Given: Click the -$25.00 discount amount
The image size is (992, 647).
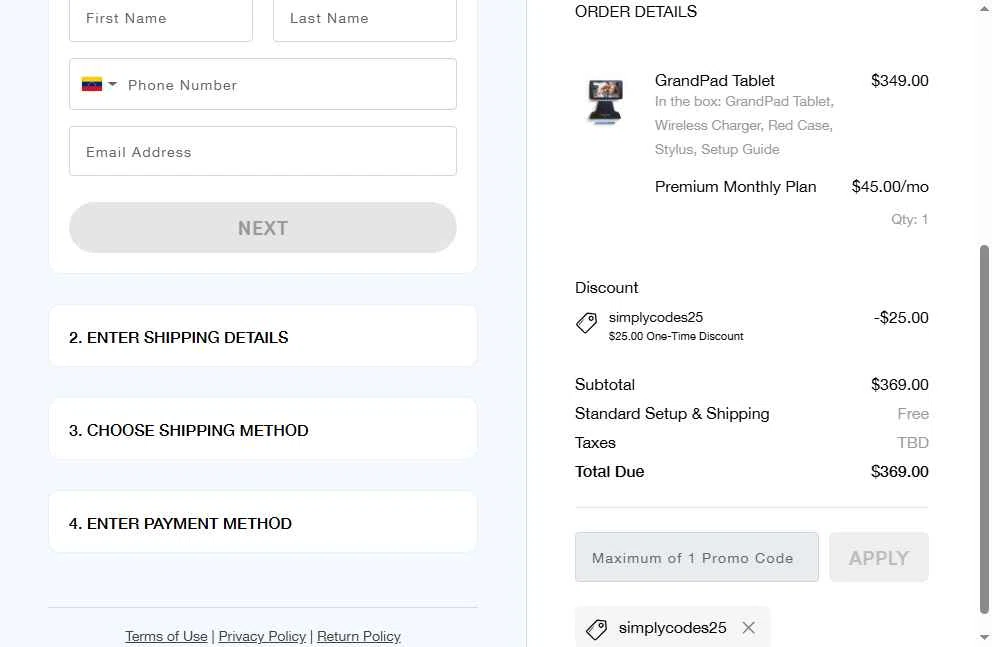Looking at the screenshot, I should pyautogui.click(x=901, y=317).
